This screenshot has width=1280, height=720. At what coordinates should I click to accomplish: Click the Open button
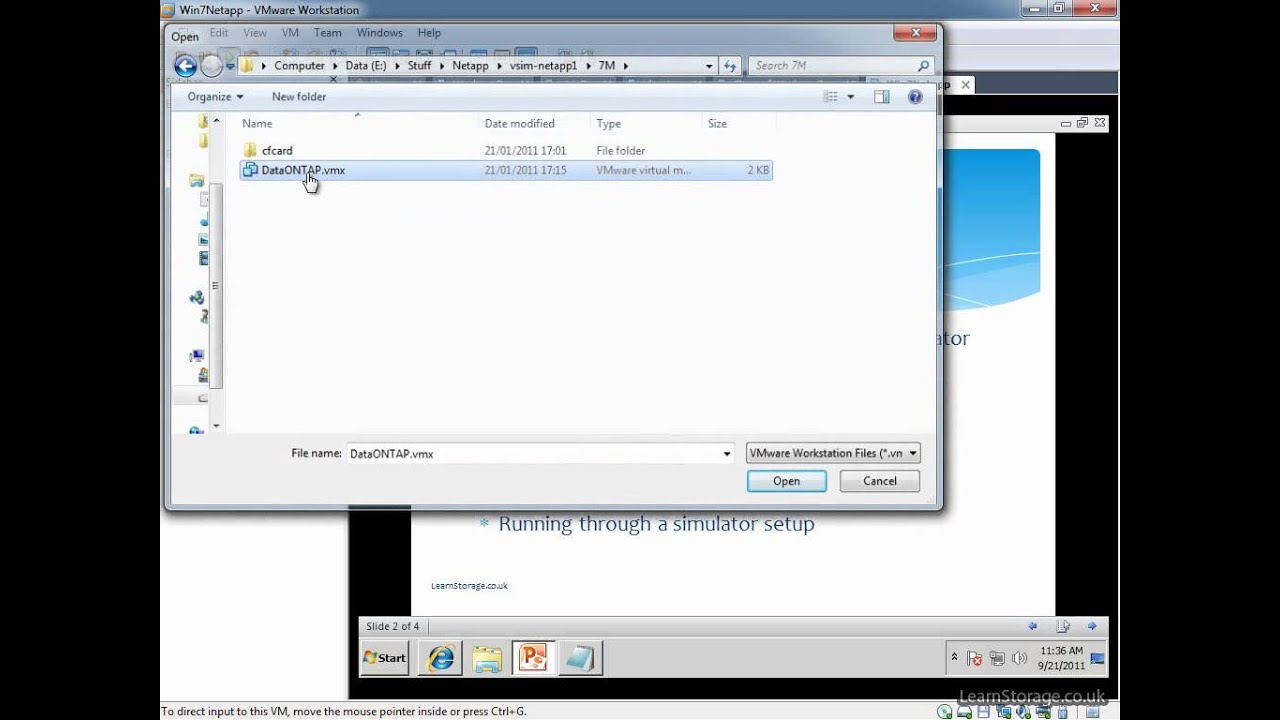pos(786,481)
